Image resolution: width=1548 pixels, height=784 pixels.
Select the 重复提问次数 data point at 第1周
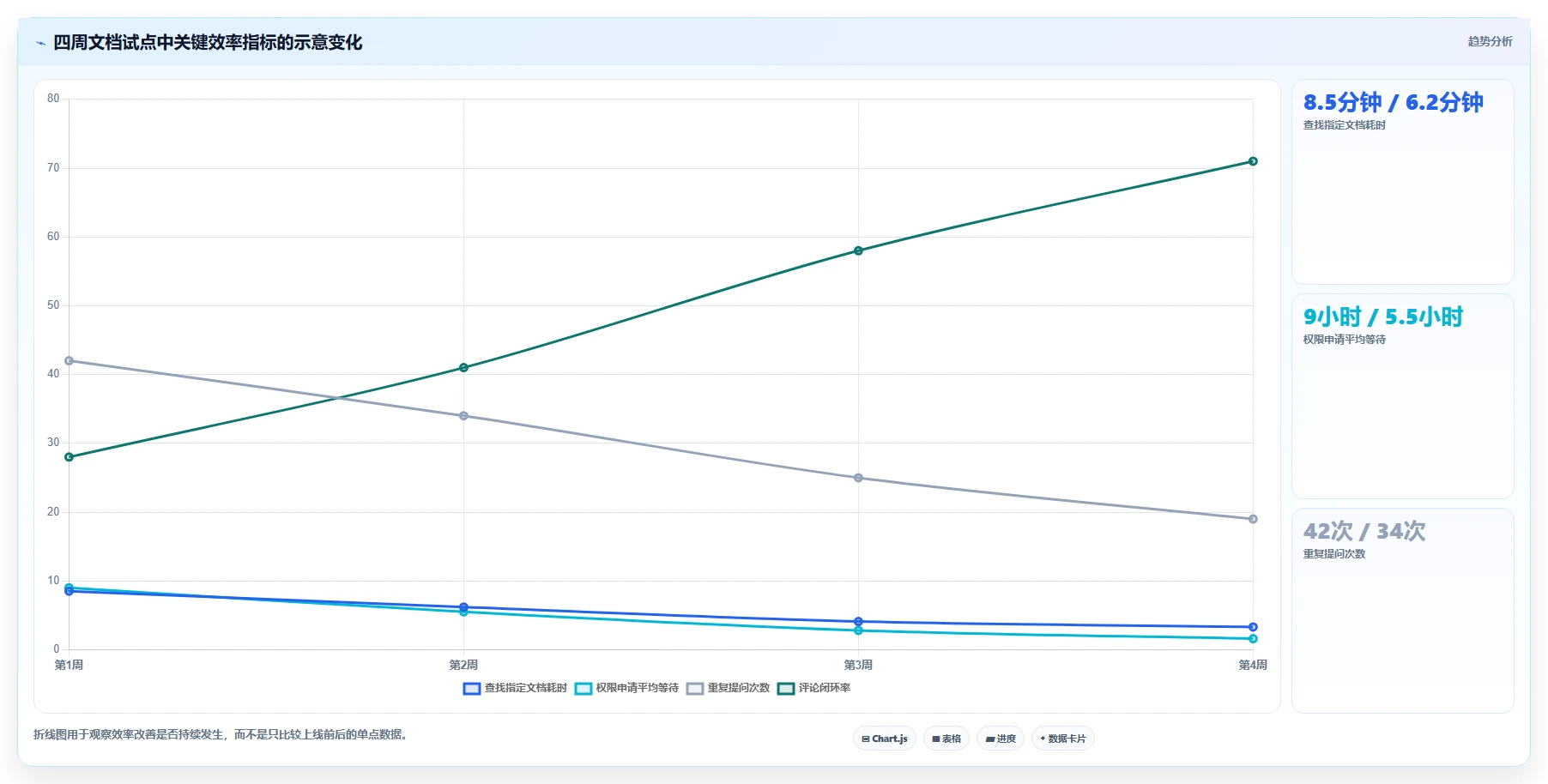[70, 361]
